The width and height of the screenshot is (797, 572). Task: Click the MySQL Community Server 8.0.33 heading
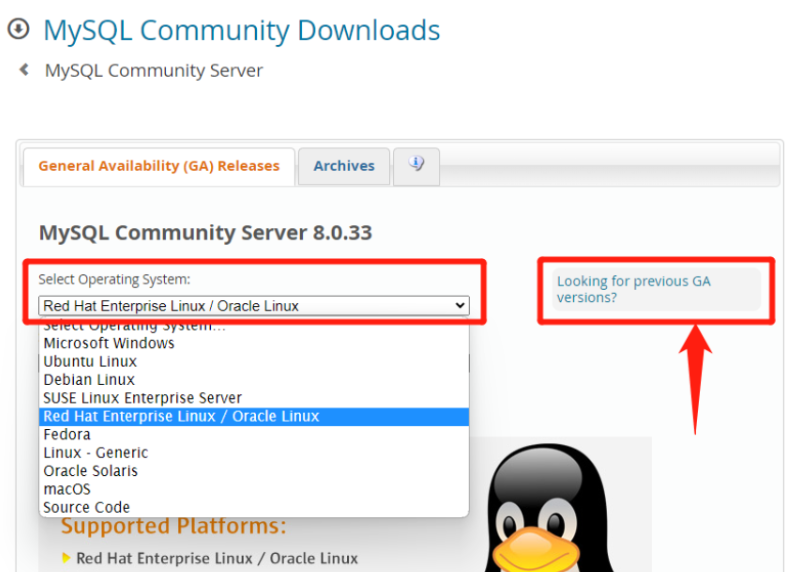click(205, 232)
